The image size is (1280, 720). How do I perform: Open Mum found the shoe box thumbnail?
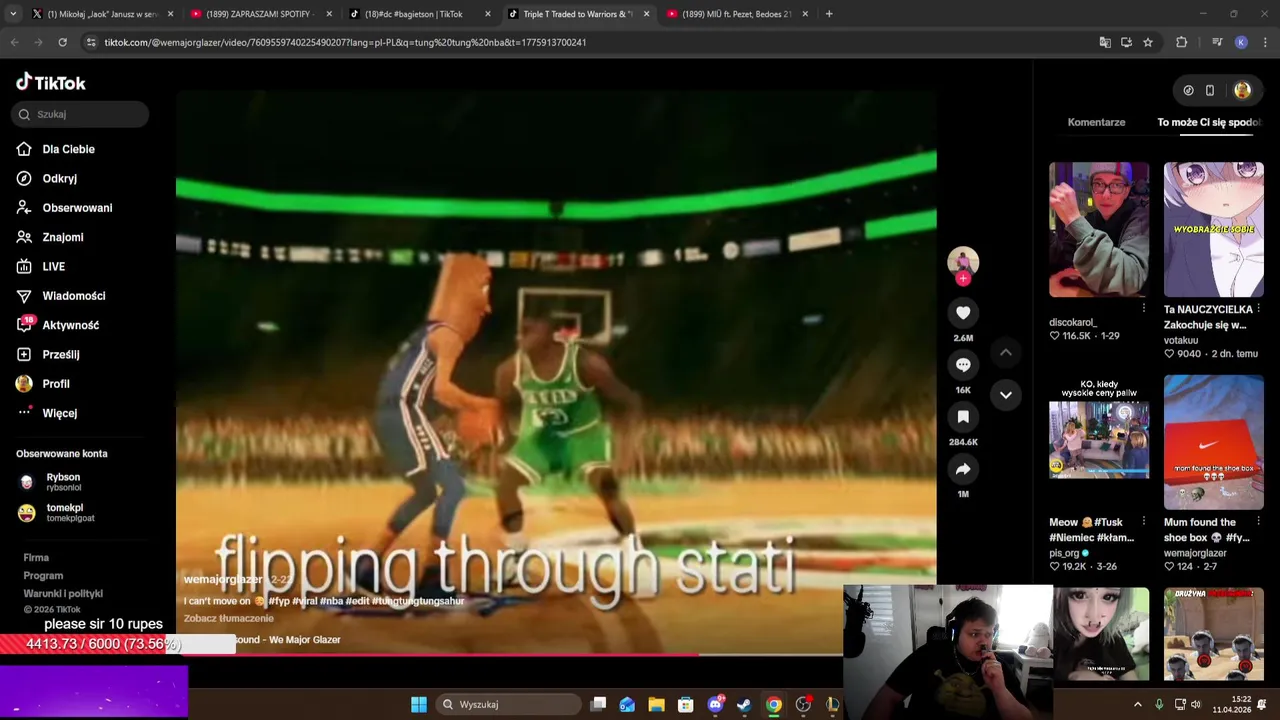click(x=1214, y=442)
